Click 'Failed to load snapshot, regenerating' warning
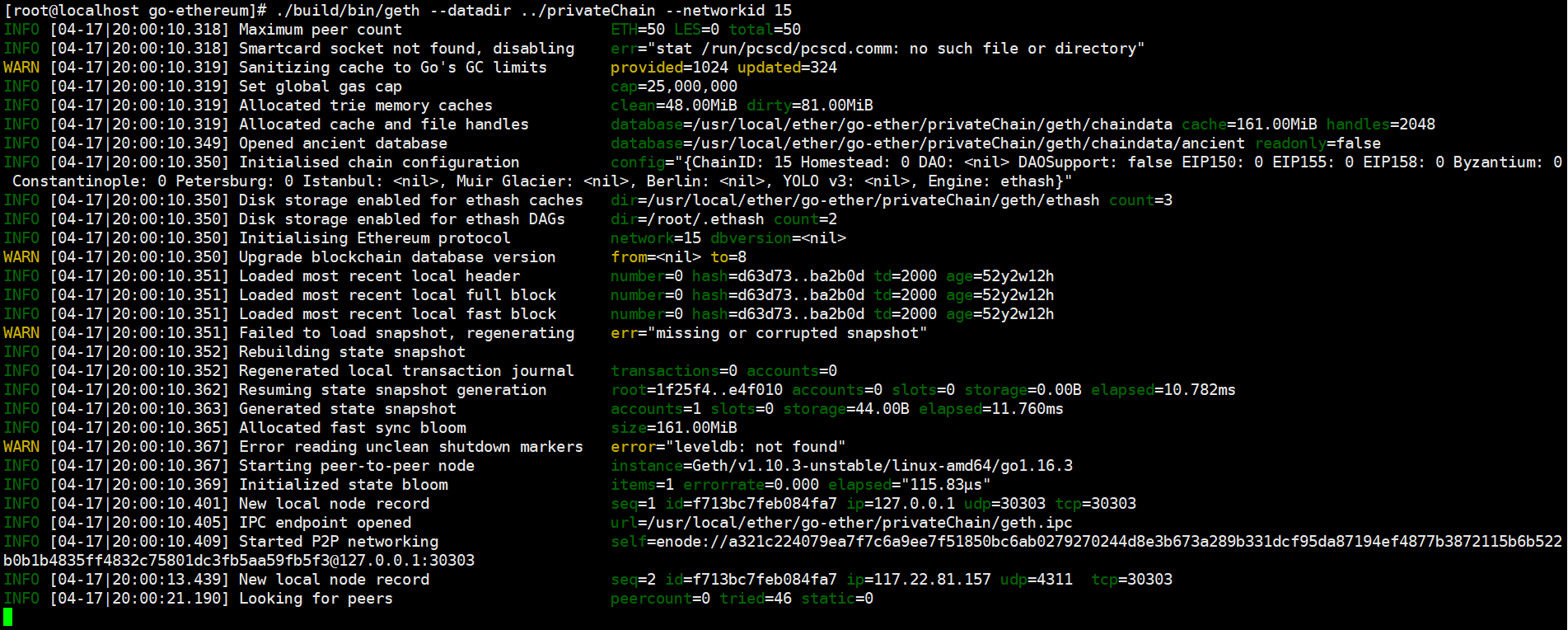This screenshot has width=1568, height=630. (406, 333)
